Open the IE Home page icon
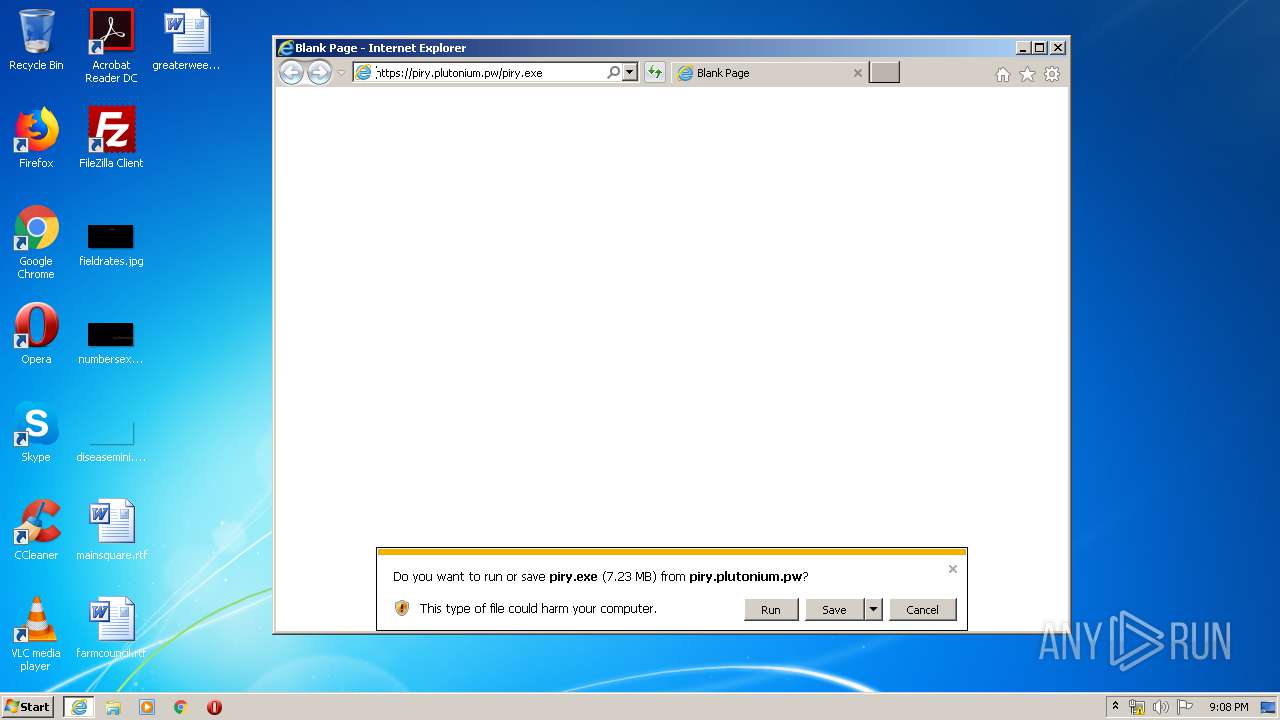This screenshot has width=1280, height=720. click(x=1003, y=74)
